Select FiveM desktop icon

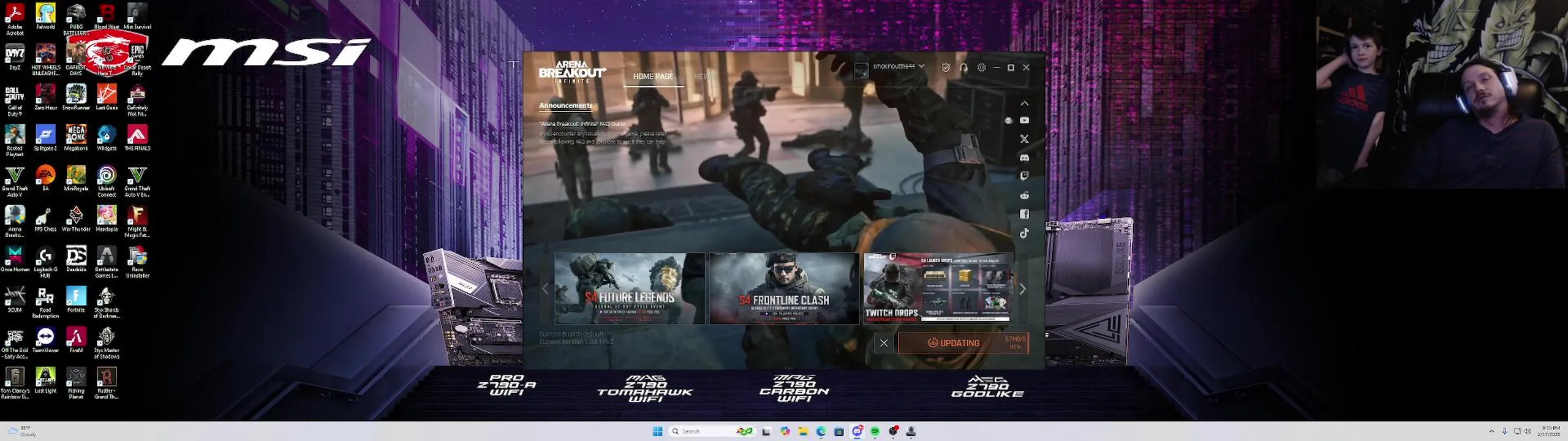click(x=76, y=340)
